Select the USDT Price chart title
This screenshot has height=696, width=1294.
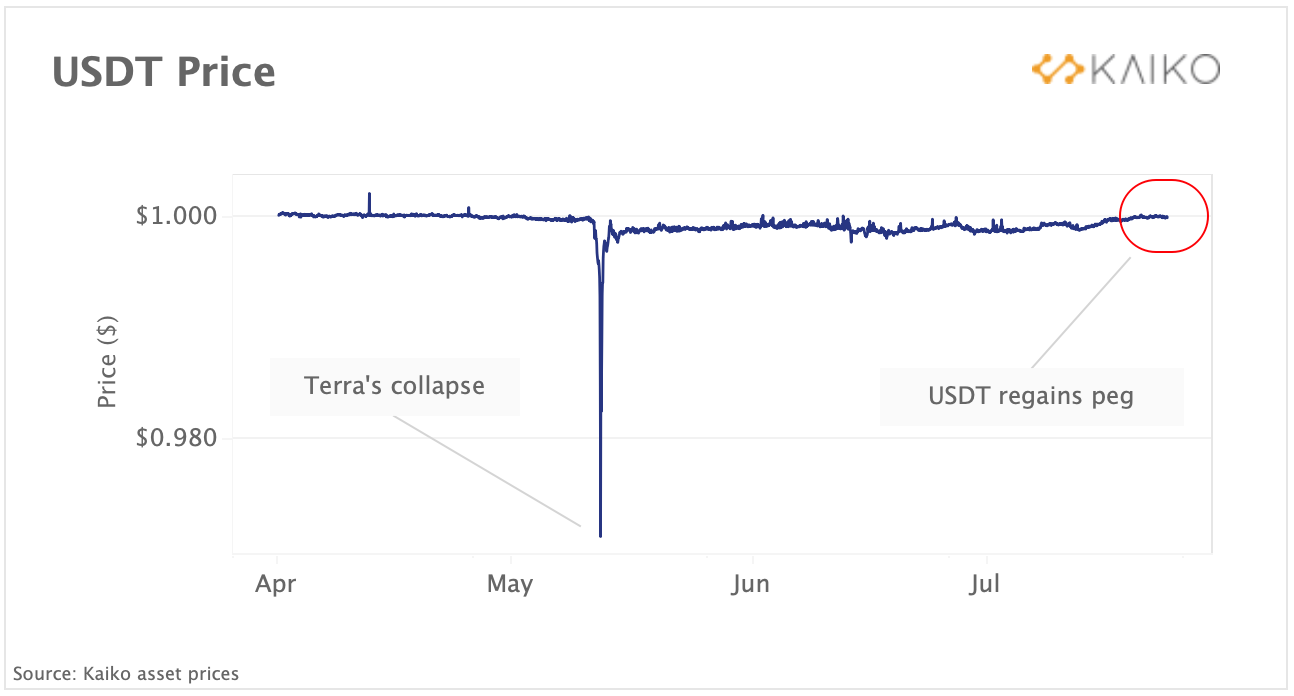(164, 72)
